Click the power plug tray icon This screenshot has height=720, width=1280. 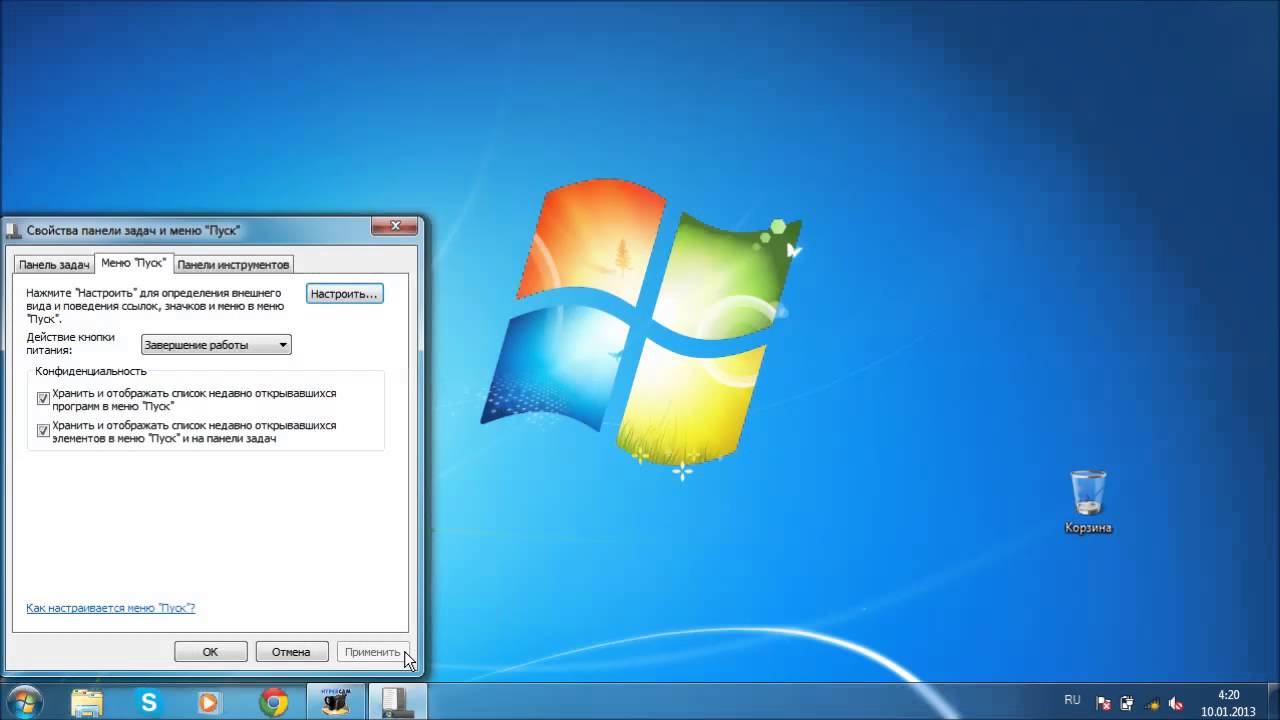point(1127,703)
